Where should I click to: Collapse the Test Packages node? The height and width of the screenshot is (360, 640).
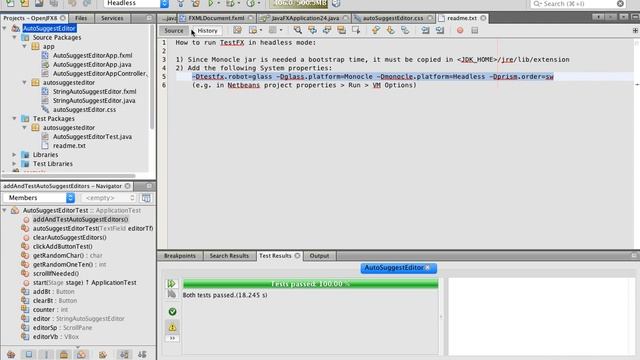tap(14, 118)
